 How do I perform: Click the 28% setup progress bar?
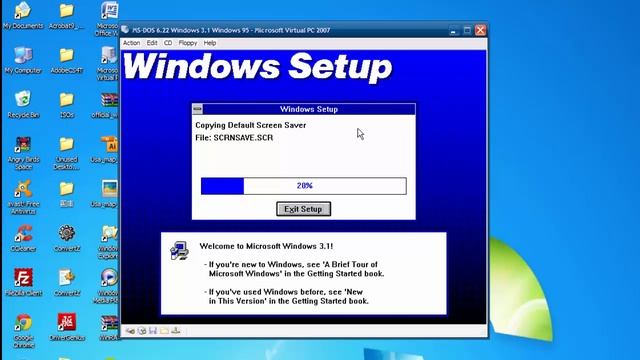coord(304,186)
